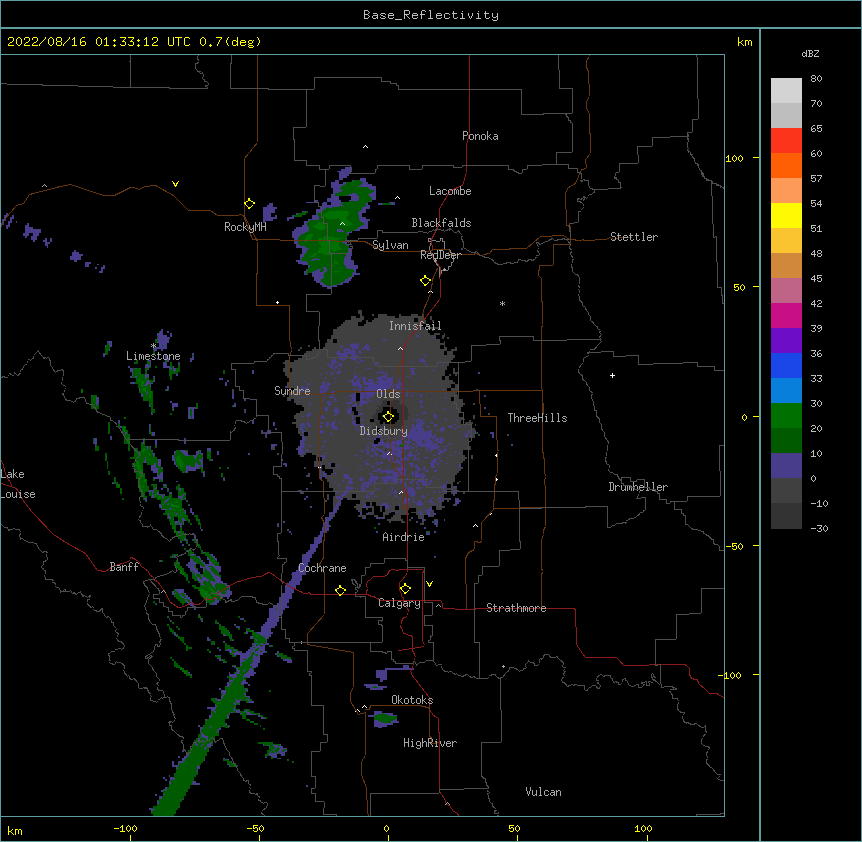Click the Ponoka city label
This screenshot has height=842, width=862.
pos(480,136)
